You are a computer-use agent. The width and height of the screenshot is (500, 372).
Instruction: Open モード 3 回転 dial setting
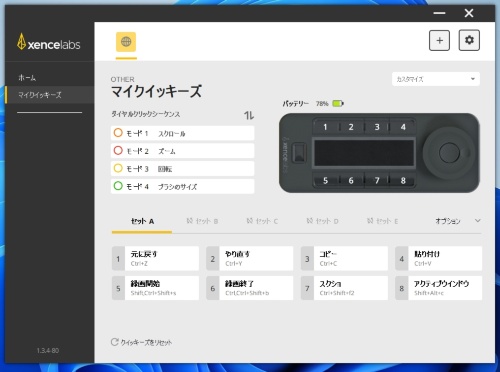182,169
